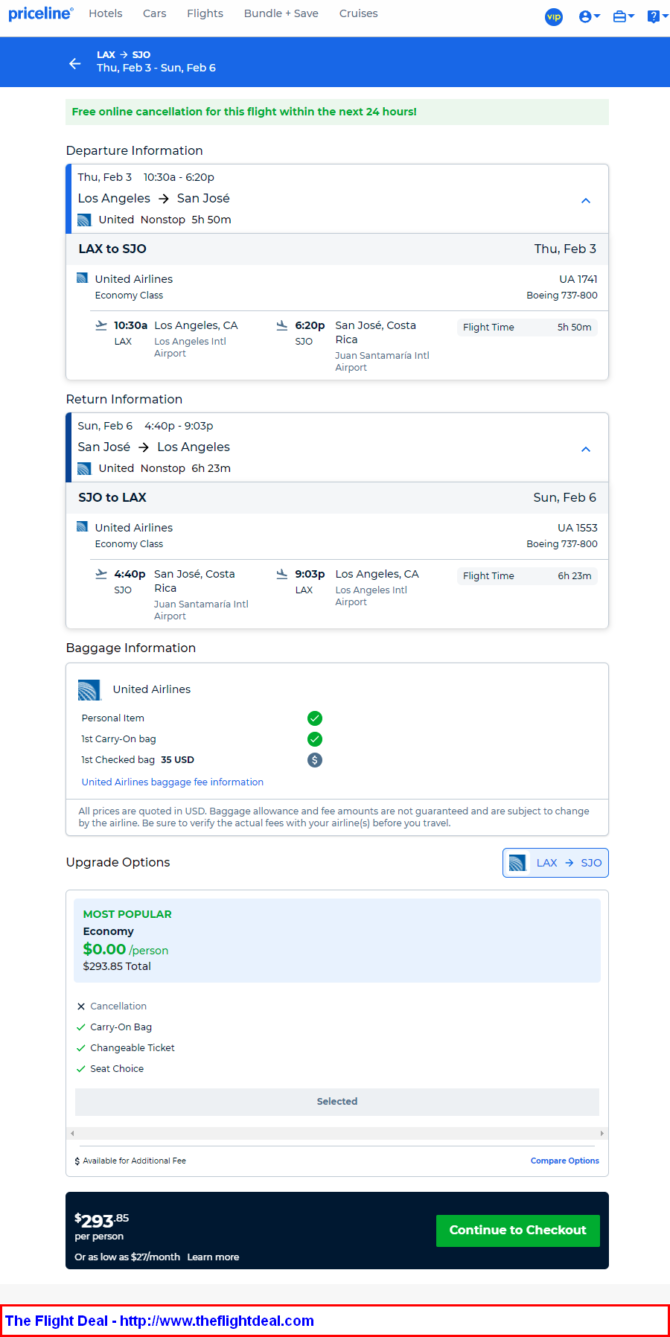The width and height of the screenshot is (670, 1337).
Task: Click takeoff icon next to 4:40p
Action: 101,574
